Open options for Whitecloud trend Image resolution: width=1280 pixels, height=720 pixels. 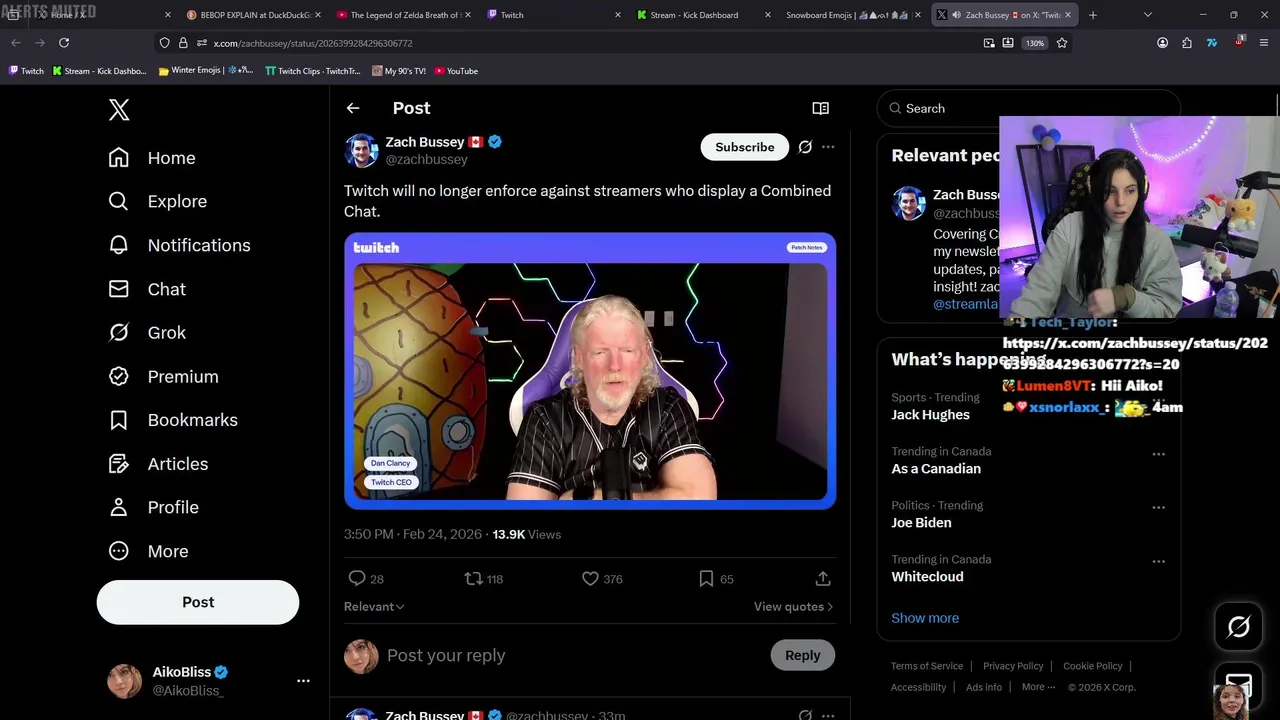point(1158,561)
